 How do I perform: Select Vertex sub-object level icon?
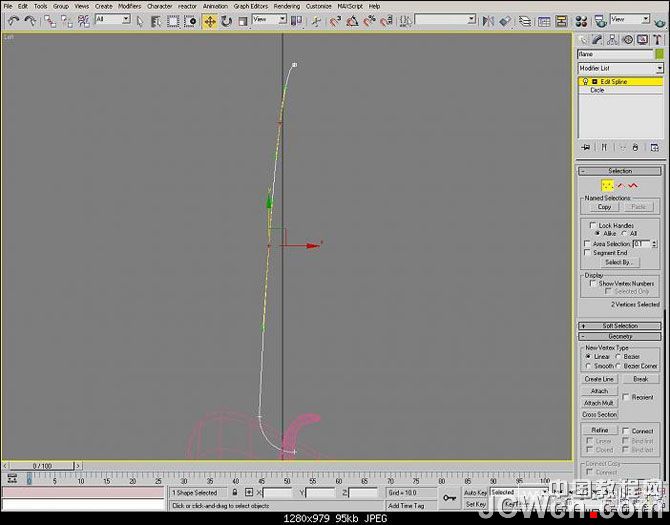pos(606,185)
